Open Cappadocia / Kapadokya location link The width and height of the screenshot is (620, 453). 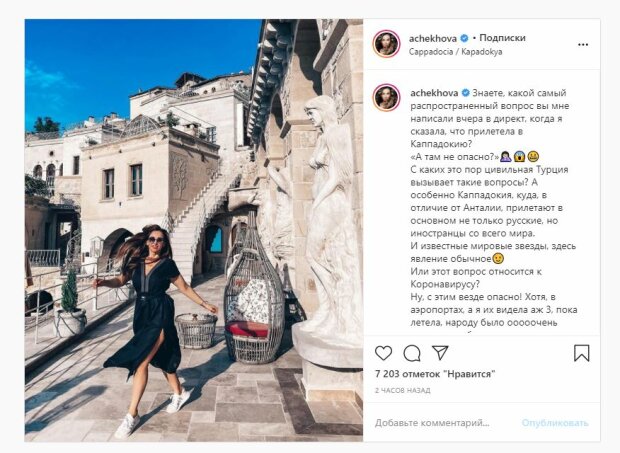tap(456, 52)
